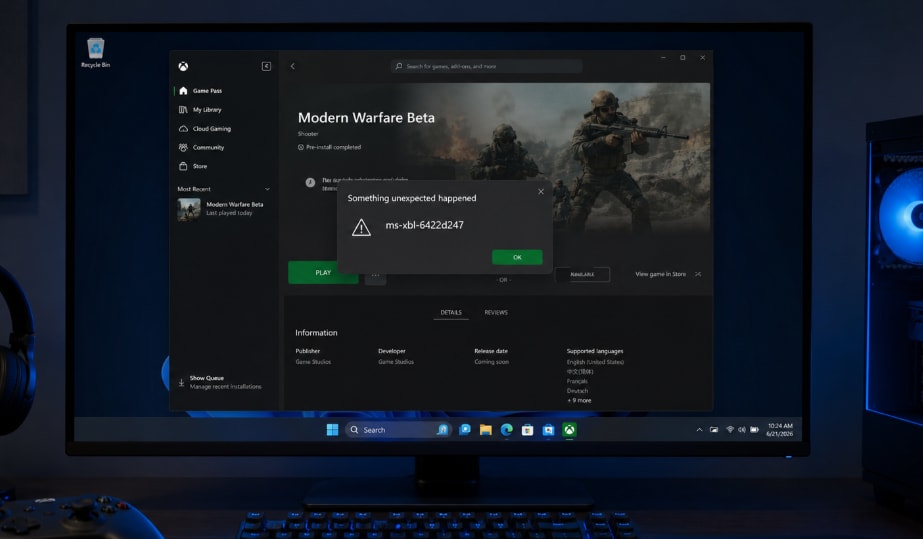Viewport: 923px width, 539px height.
Task: Open the chat icon next to taskbar search
Action: click(464, 430)
